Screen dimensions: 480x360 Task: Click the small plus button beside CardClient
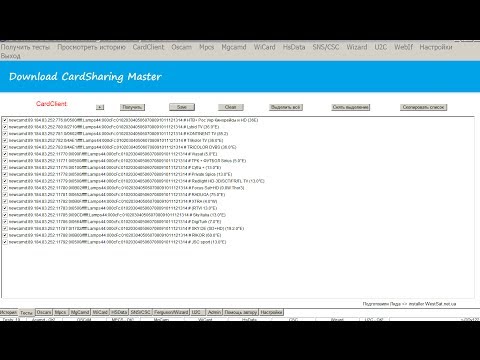pyautogui.click(x=100, y=107)
